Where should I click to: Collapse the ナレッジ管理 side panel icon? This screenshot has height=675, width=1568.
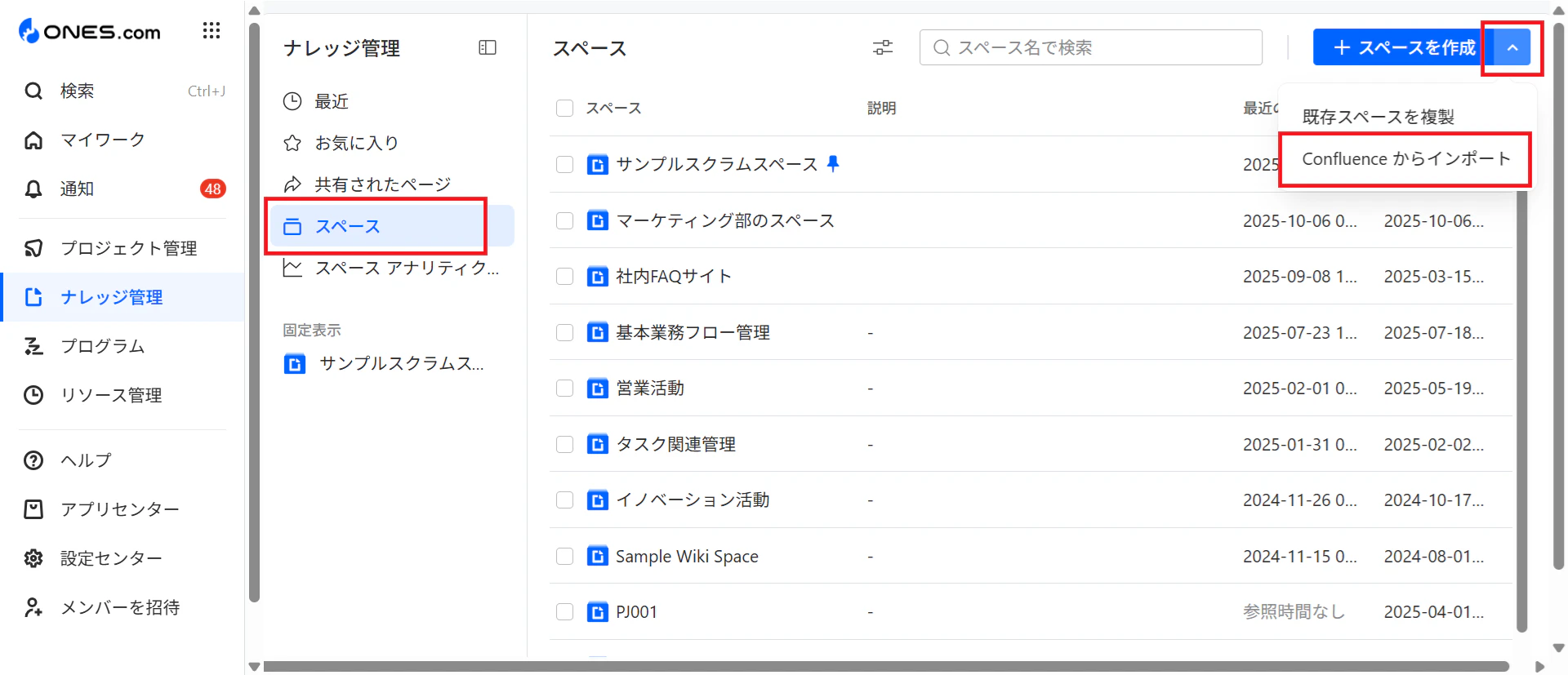click(x=488, y=47)
